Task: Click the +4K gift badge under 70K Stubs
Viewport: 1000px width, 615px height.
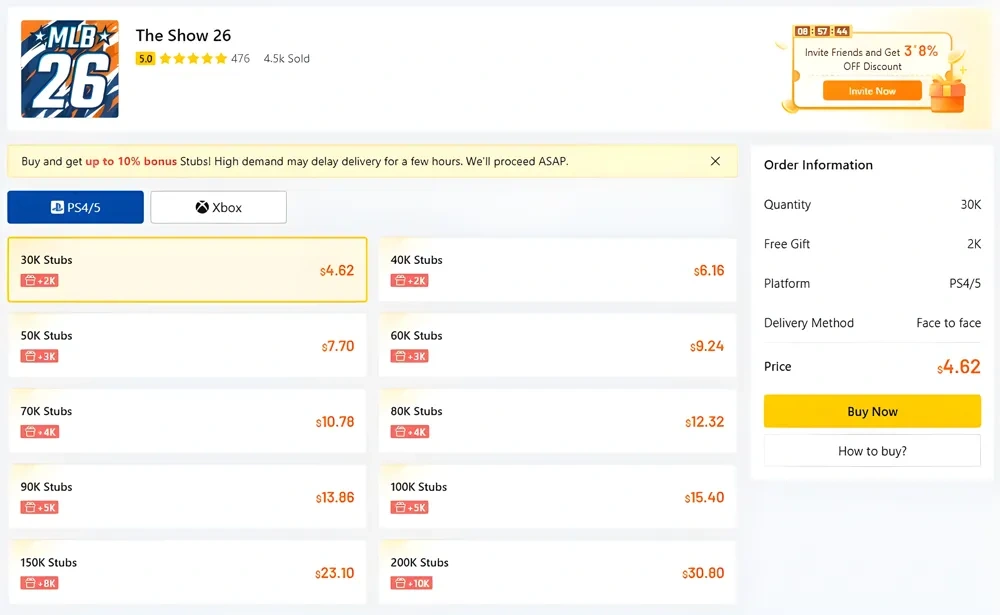Action: 40,432
